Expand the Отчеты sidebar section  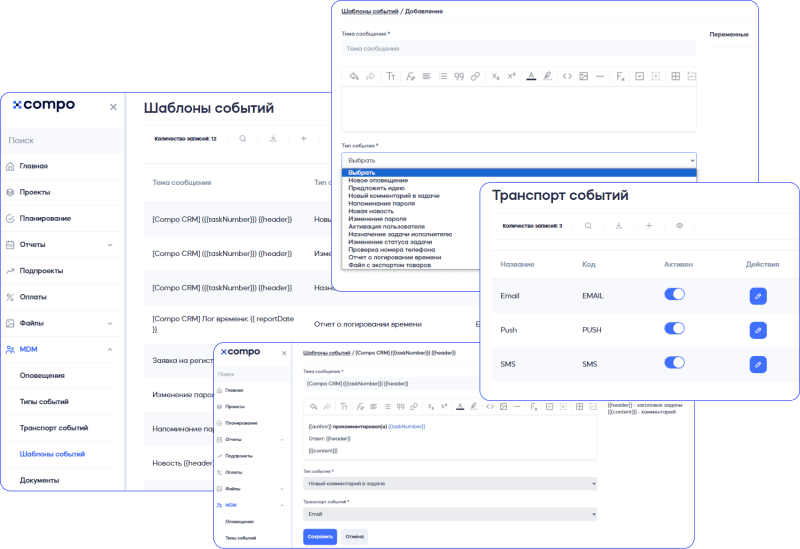(x=109, y=244)
